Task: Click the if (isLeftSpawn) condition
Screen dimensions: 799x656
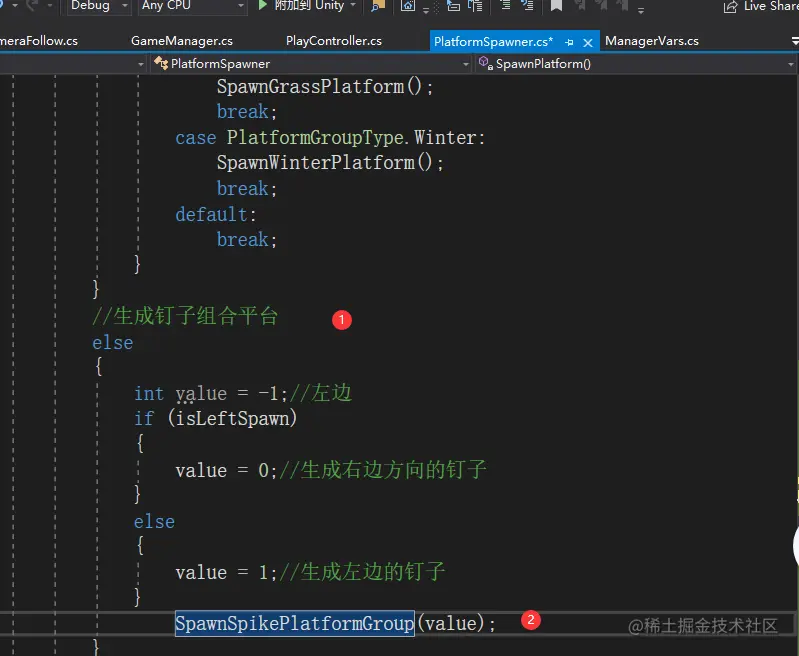Action: coord(215,418)
